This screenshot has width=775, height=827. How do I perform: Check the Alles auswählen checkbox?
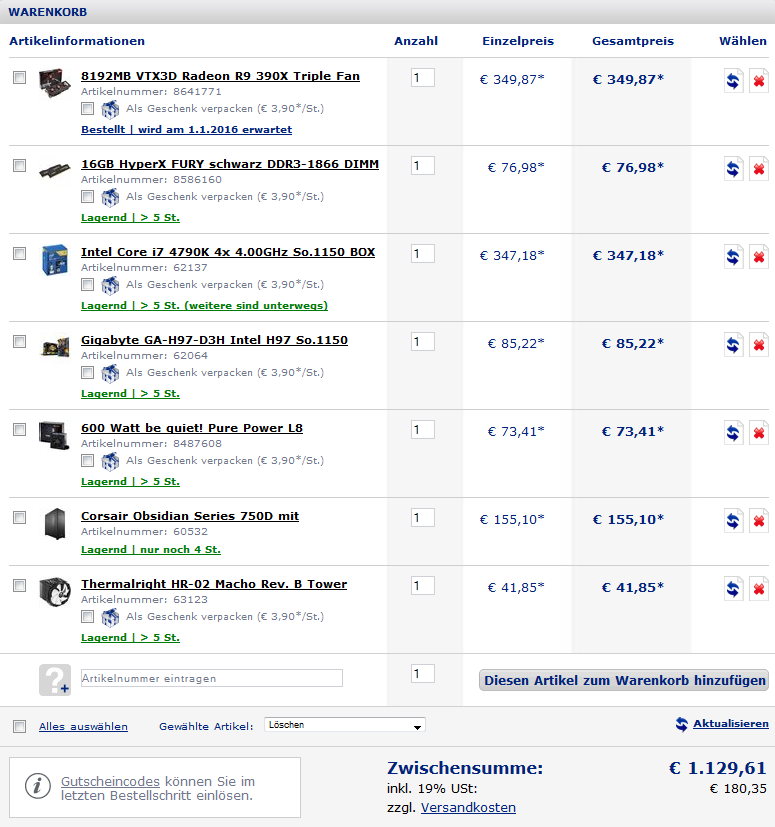click(x=19, y=726)
